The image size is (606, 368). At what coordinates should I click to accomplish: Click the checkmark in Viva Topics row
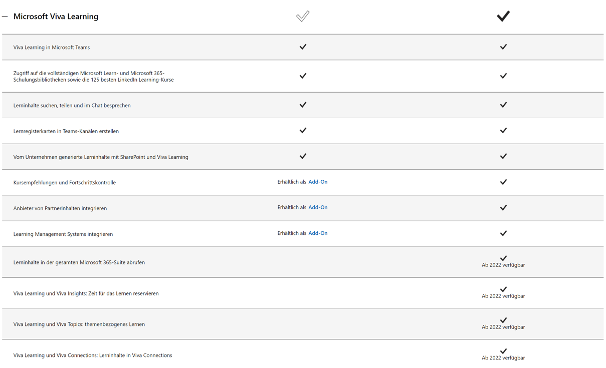coord(503,320)
